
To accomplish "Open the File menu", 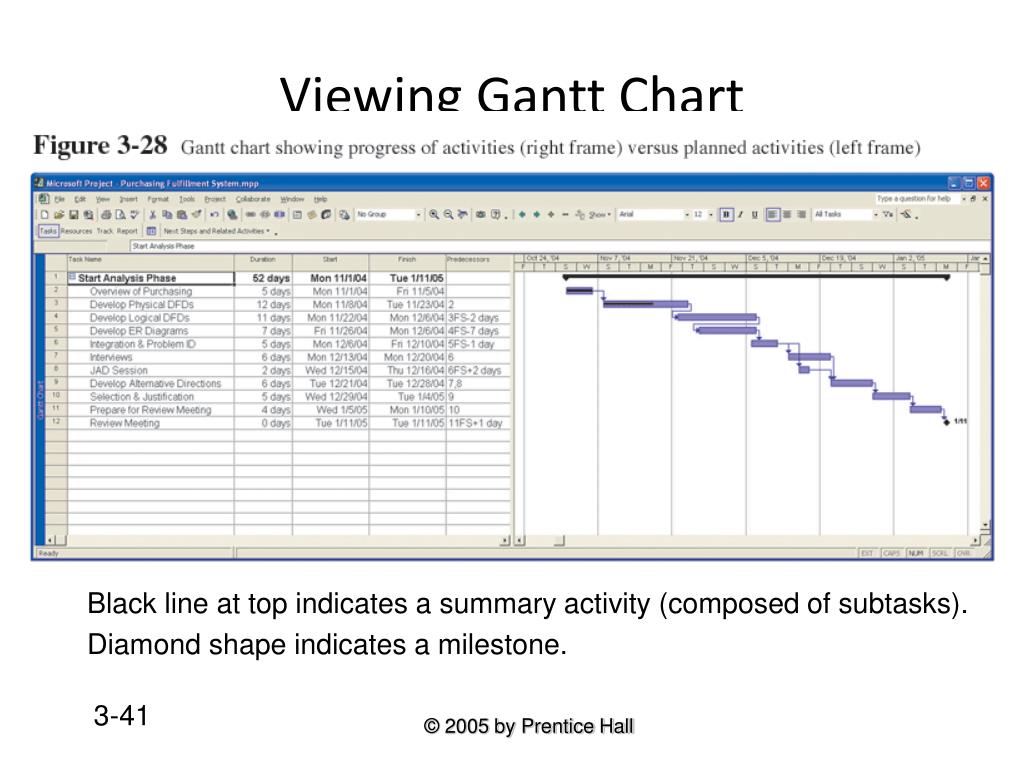I will pos(59,199).
